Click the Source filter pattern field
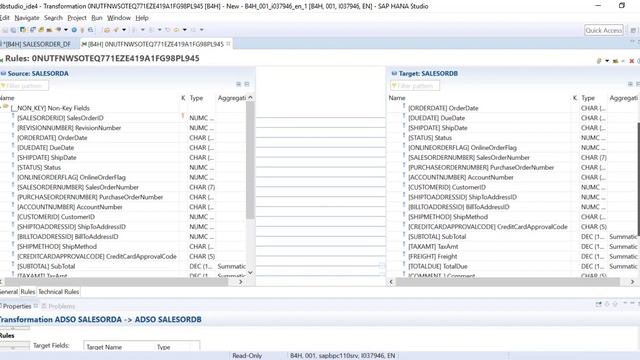The height and width of the screenshot is (360, 640). (x=24, y=86)
